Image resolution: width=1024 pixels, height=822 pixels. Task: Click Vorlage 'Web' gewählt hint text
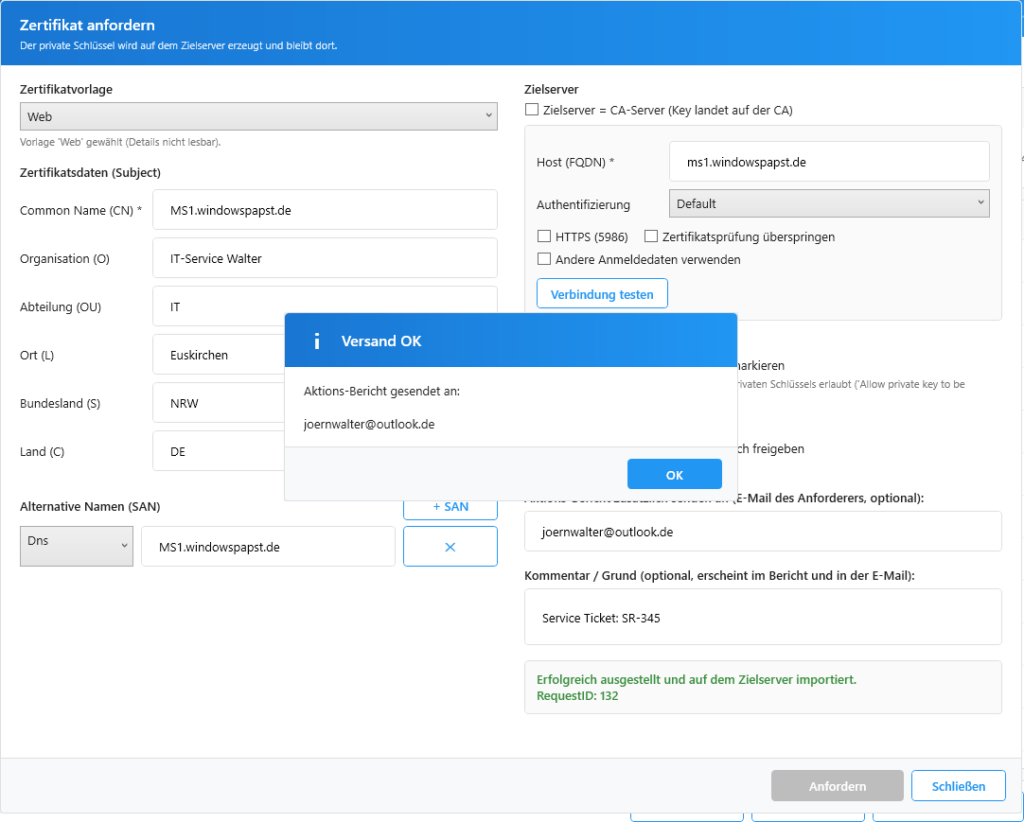(120, 142)
